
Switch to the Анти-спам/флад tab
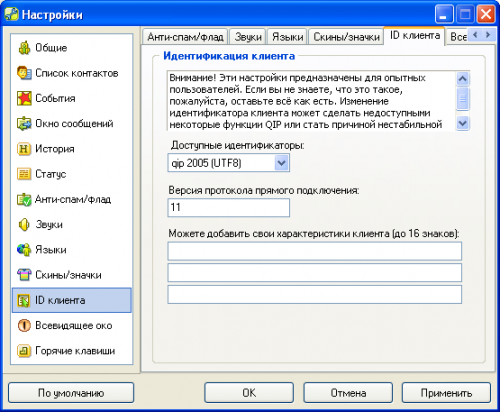tap(185, 37)
